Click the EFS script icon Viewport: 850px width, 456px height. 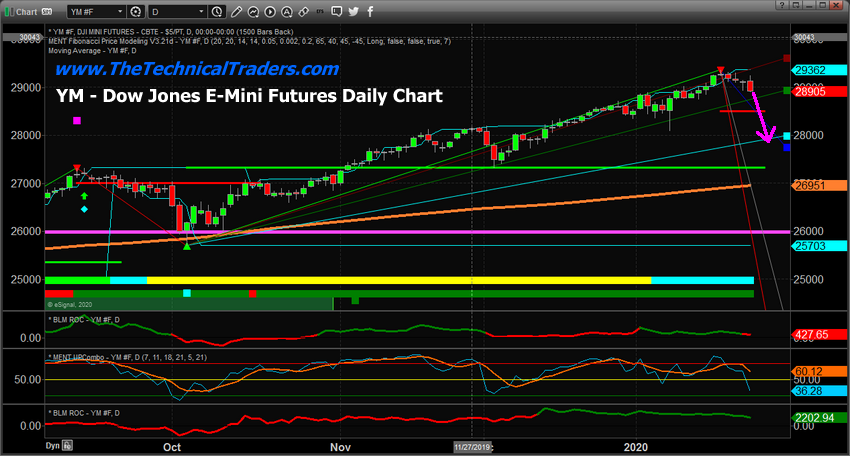[x=320, y=11]
